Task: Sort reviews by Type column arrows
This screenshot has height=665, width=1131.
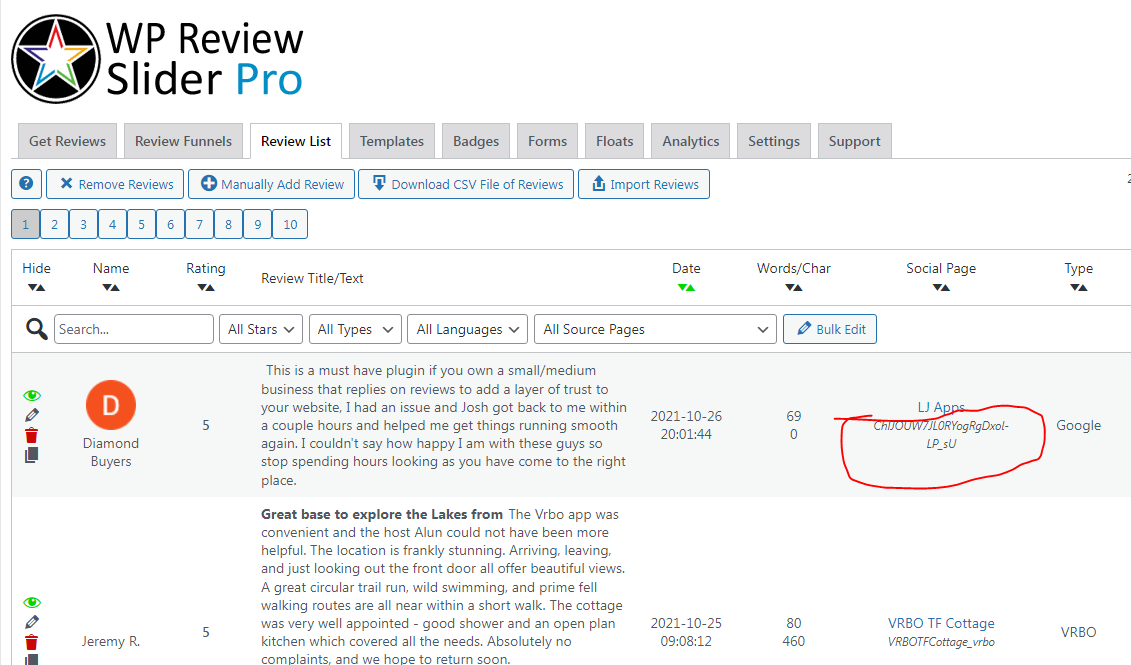Action: 1078,288
